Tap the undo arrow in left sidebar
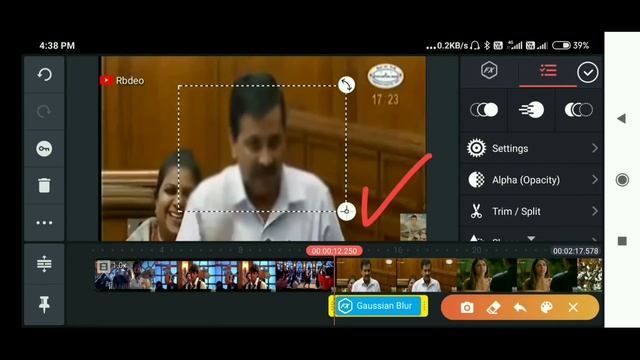 click(44, 75)
